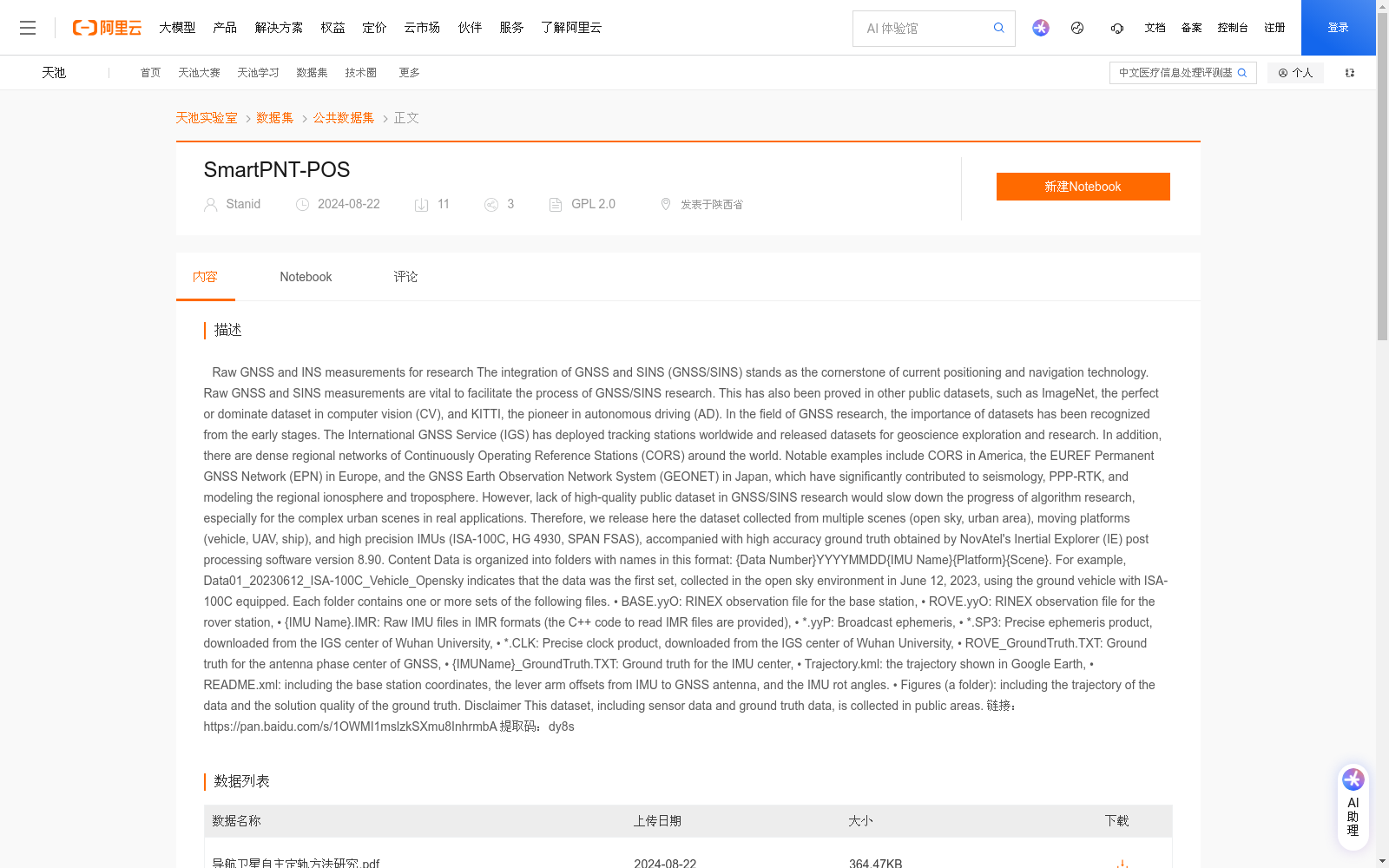Expand the 更多 nav dropdown

tap(409, 73)
